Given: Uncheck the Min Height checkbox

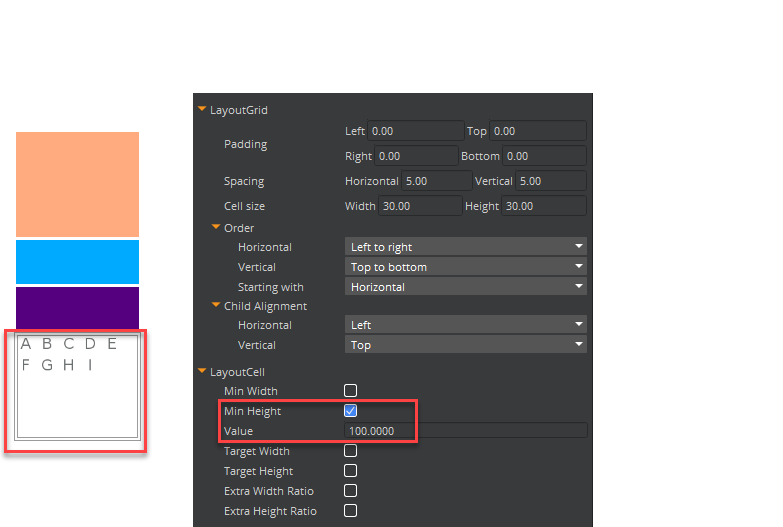Looking at the screenshot, I should pyautogui.click(x=350, y=411).
